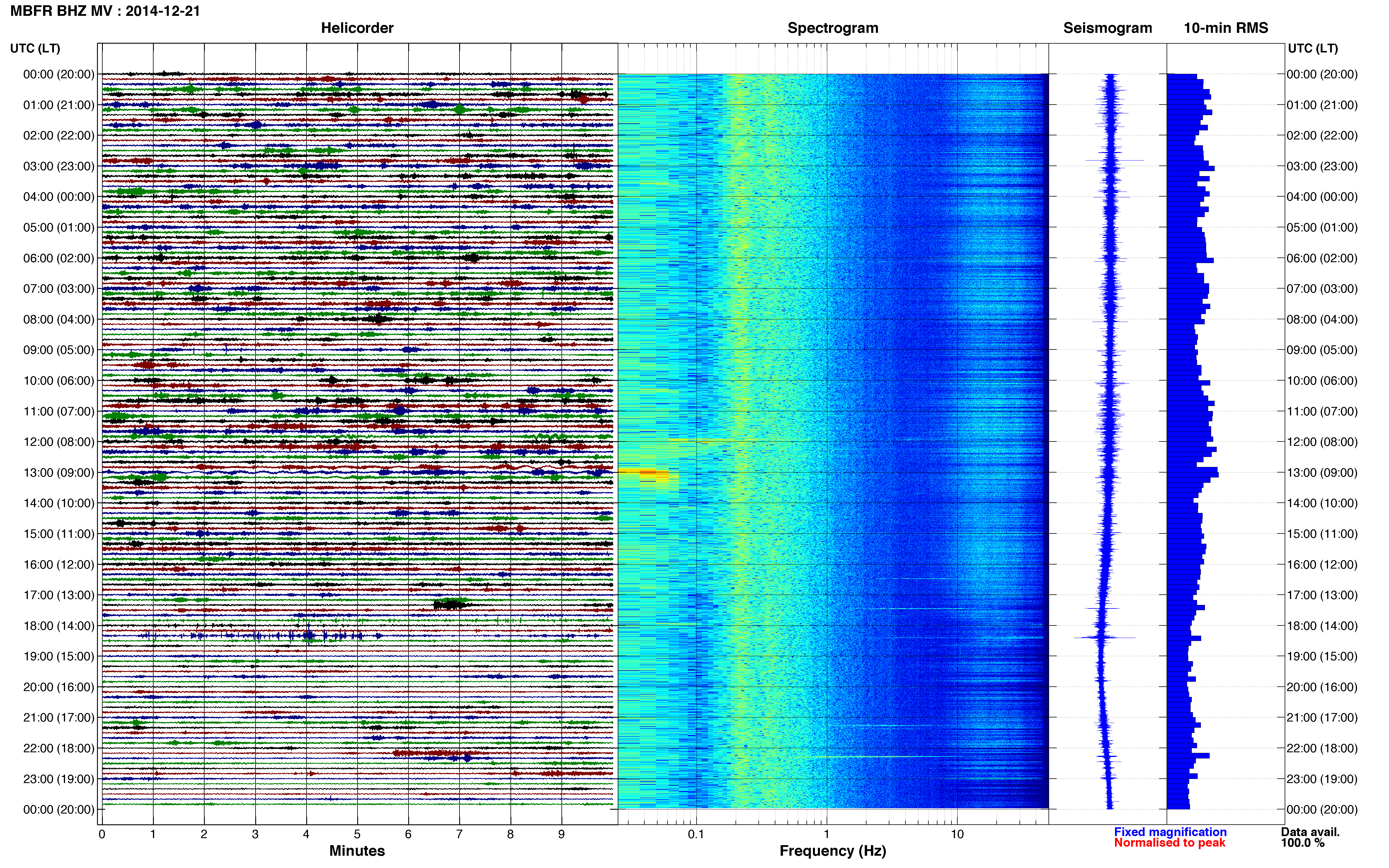Click right time label '20:00 (16:00)'
The height and width of the screenshot is (868, 1389).
(x=1322, y=687)
